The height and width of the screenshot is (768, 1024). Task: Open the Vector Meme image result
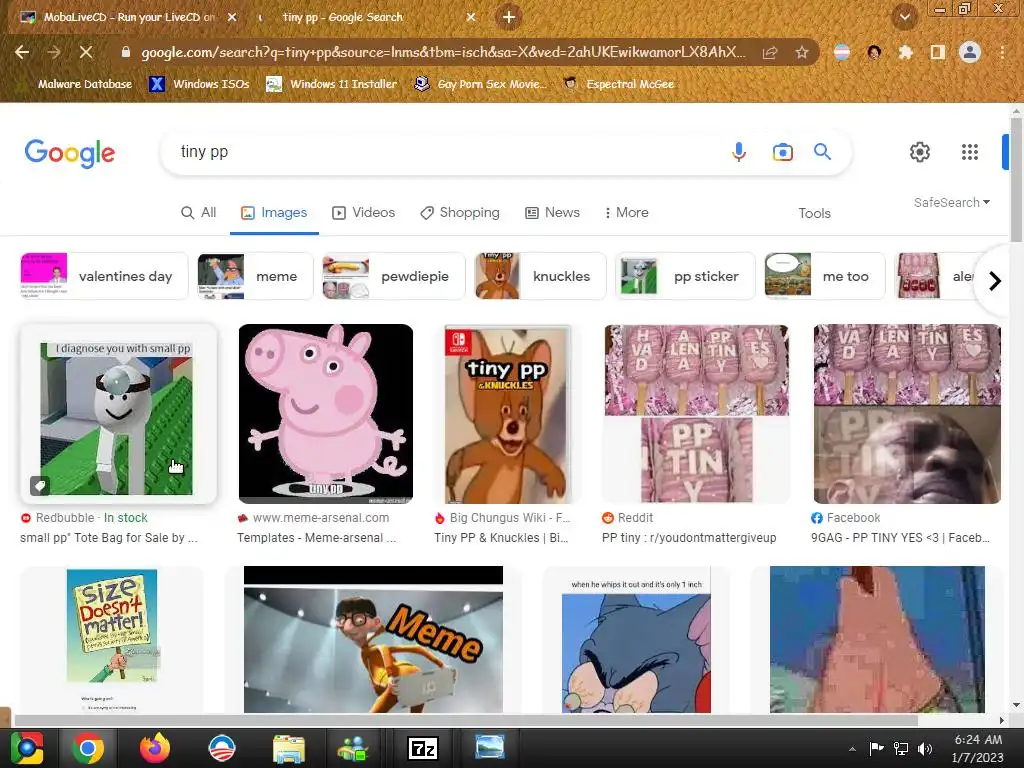pyautogui.click(x=373, y=640)
